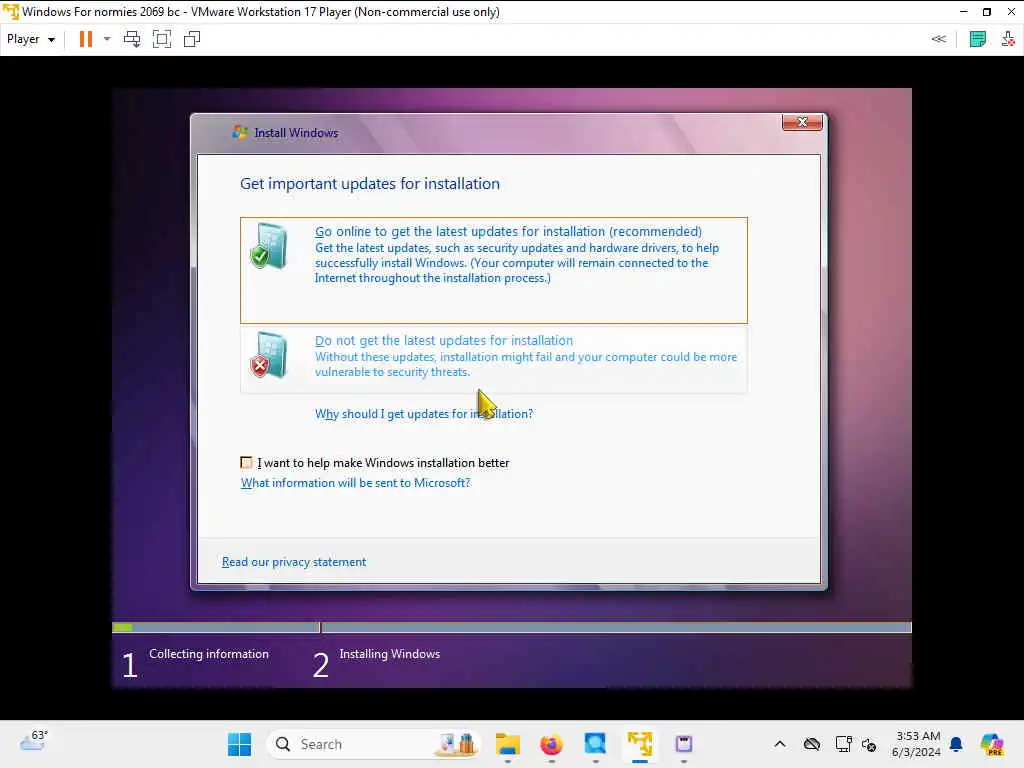
Task: Maximize the VMware Workstation Player window
Action: pos(986,12)
